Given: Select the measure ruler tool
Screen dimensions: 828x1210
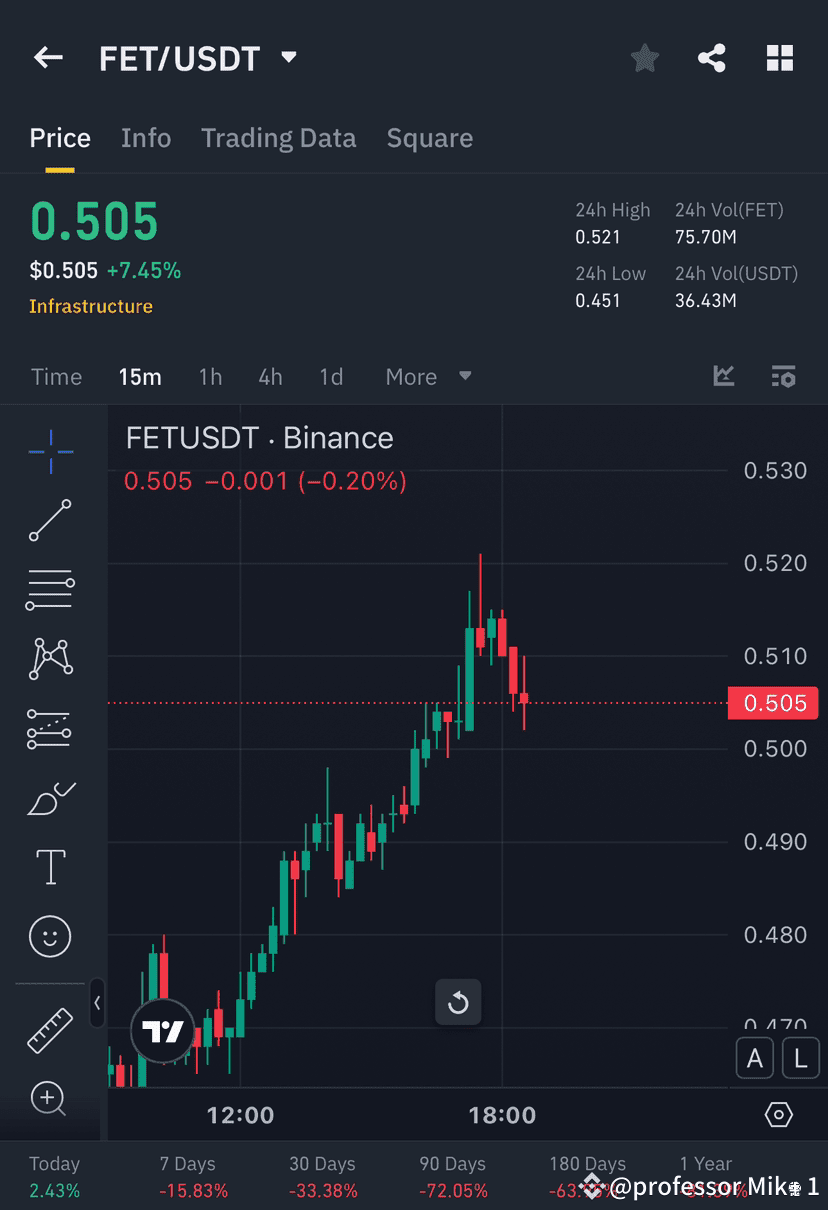Looking at the screenshot, I should pyautogui.click(x=50, y=1030).
